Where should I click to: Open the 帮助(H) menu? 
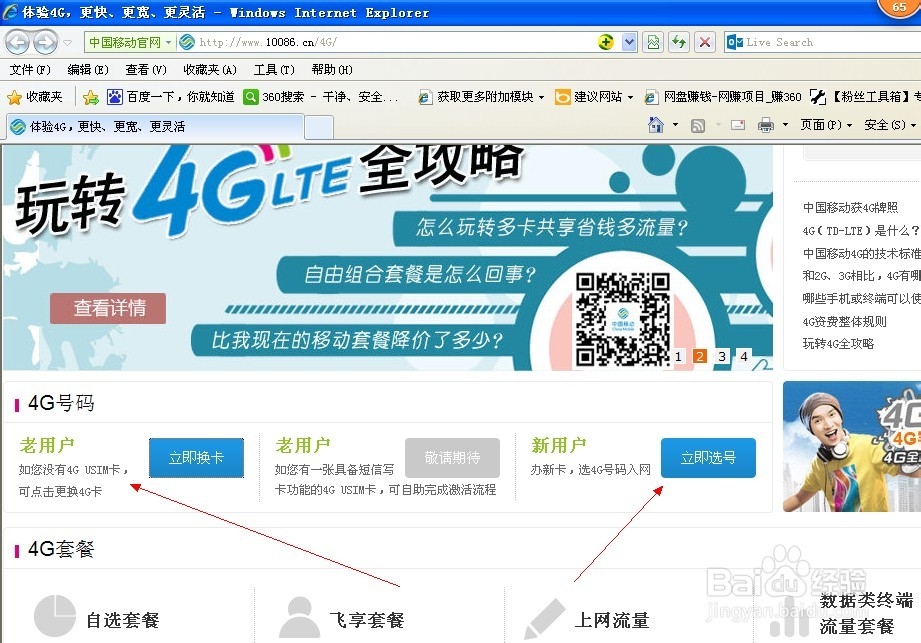tap(332, 70)
